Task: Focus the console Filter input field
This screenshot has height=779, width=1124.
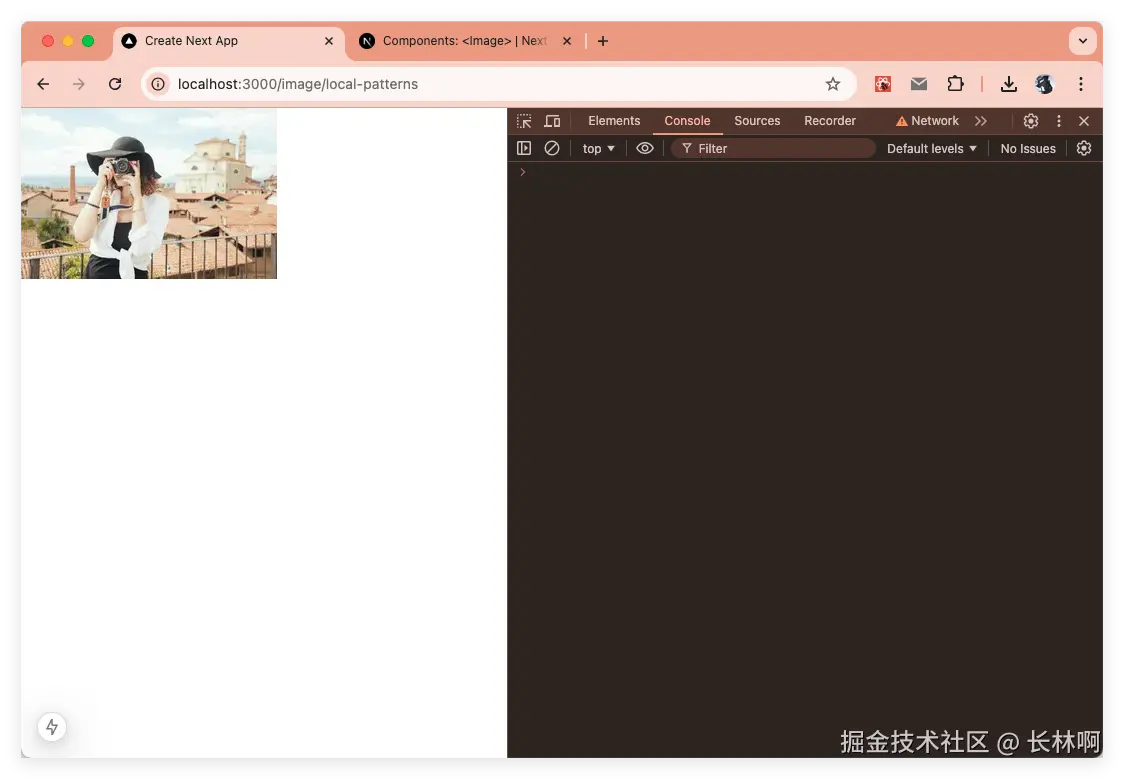Action: coord(773,148)
